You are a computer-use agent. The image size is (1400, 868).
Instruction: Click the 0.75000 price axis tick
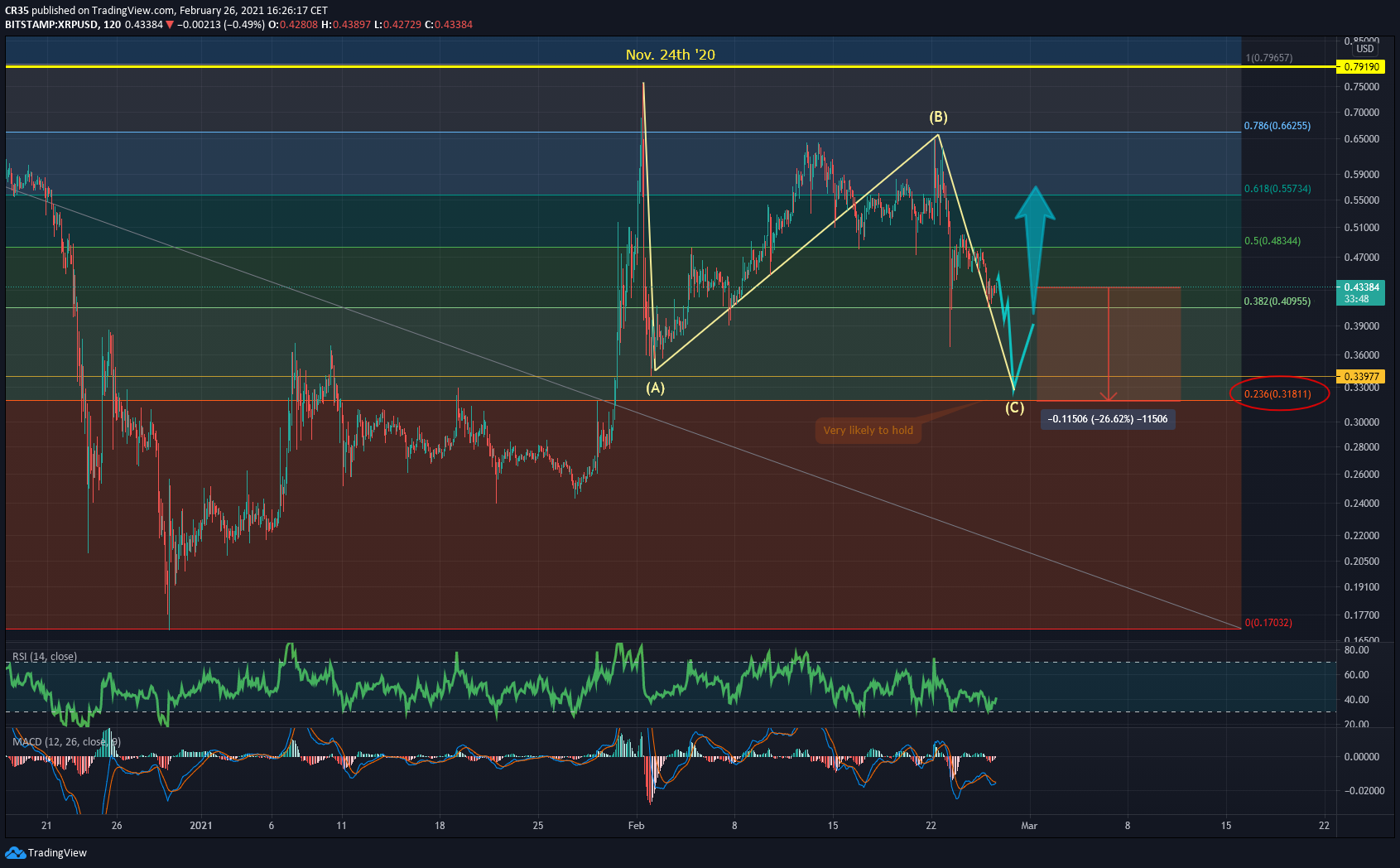tap(1361, 87)
